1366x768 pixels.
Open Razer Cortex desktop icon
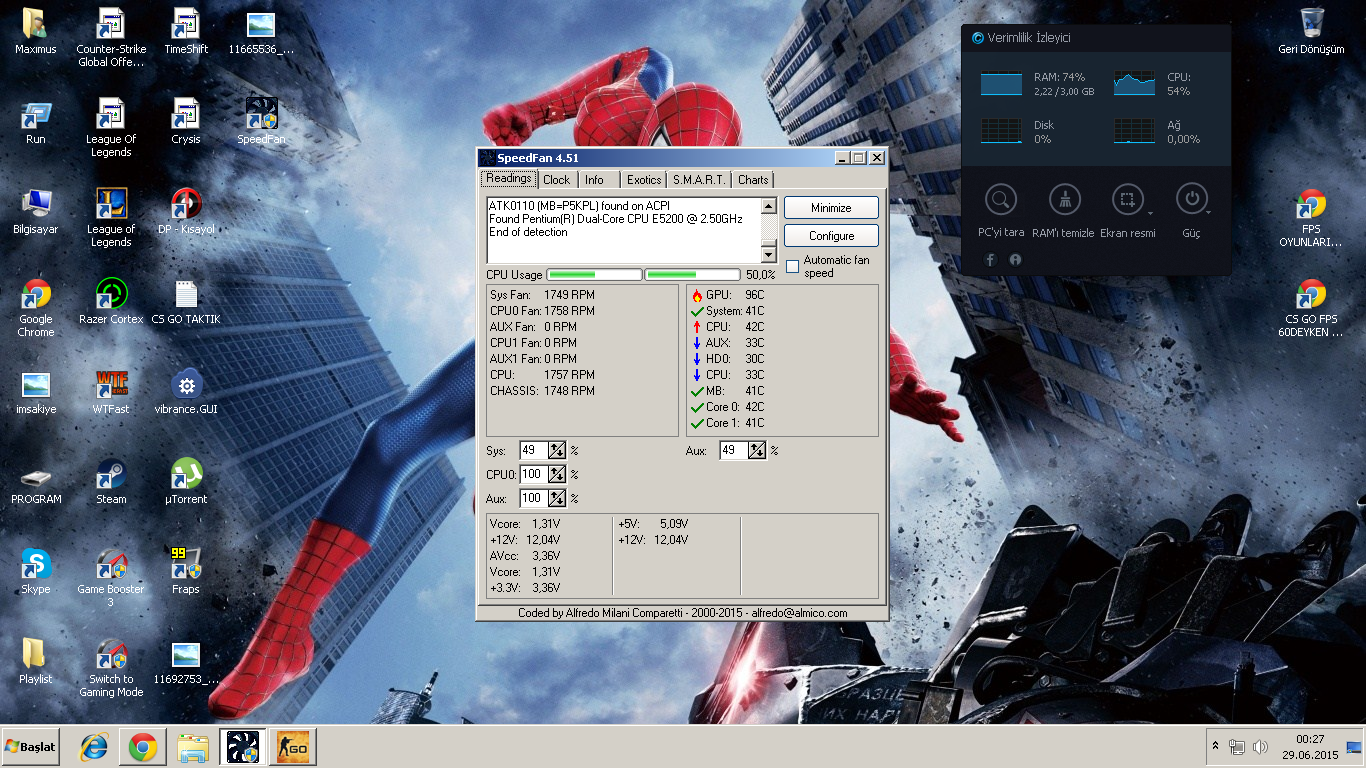pos(111,295)
